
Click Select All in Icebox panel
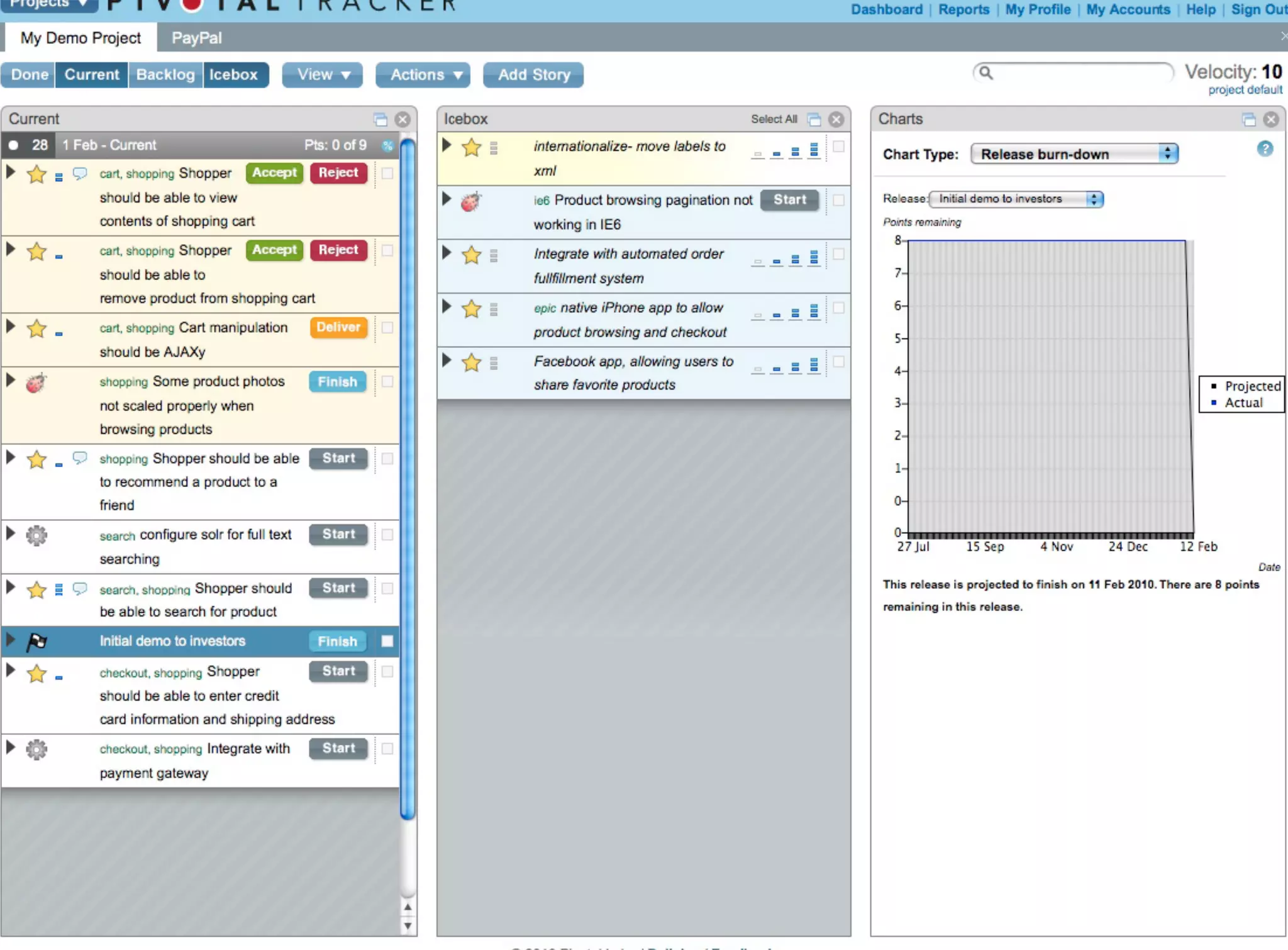(x=773, y=120)
